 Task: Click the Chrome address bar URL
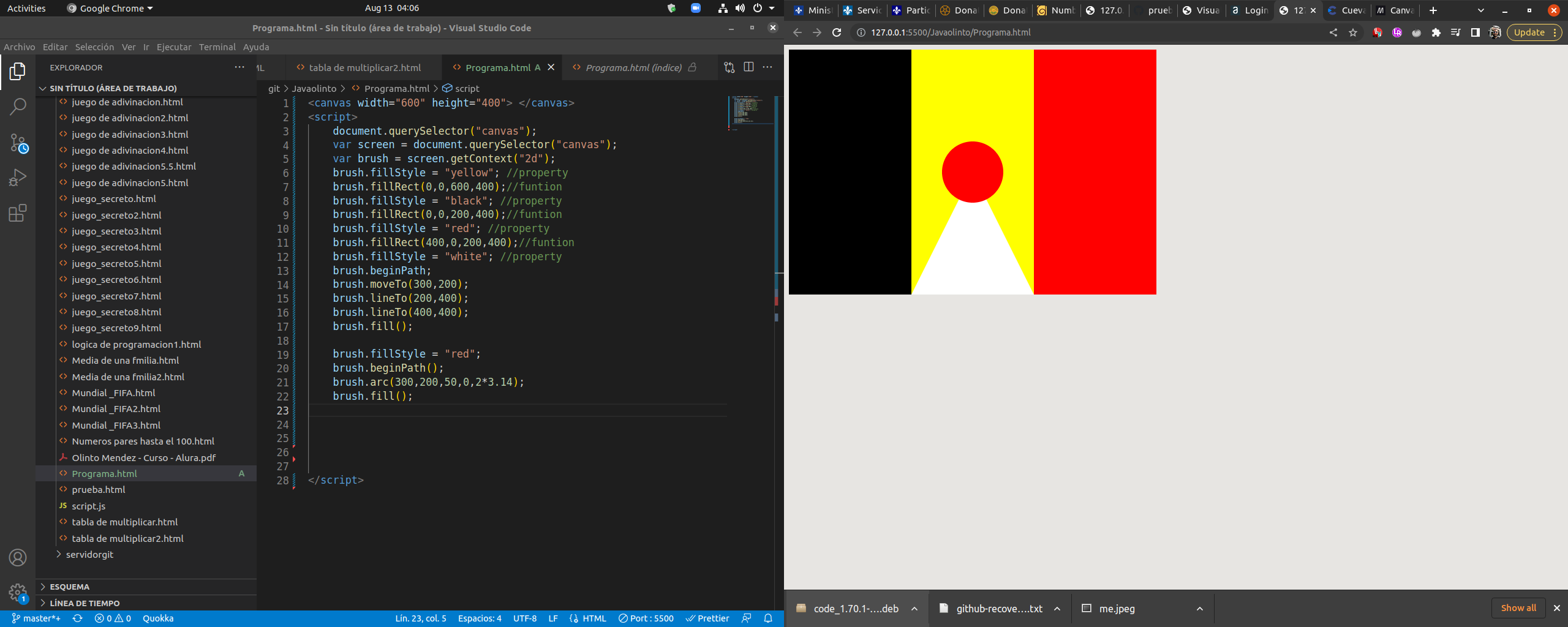pyautogui.click(x=951, y=32)
